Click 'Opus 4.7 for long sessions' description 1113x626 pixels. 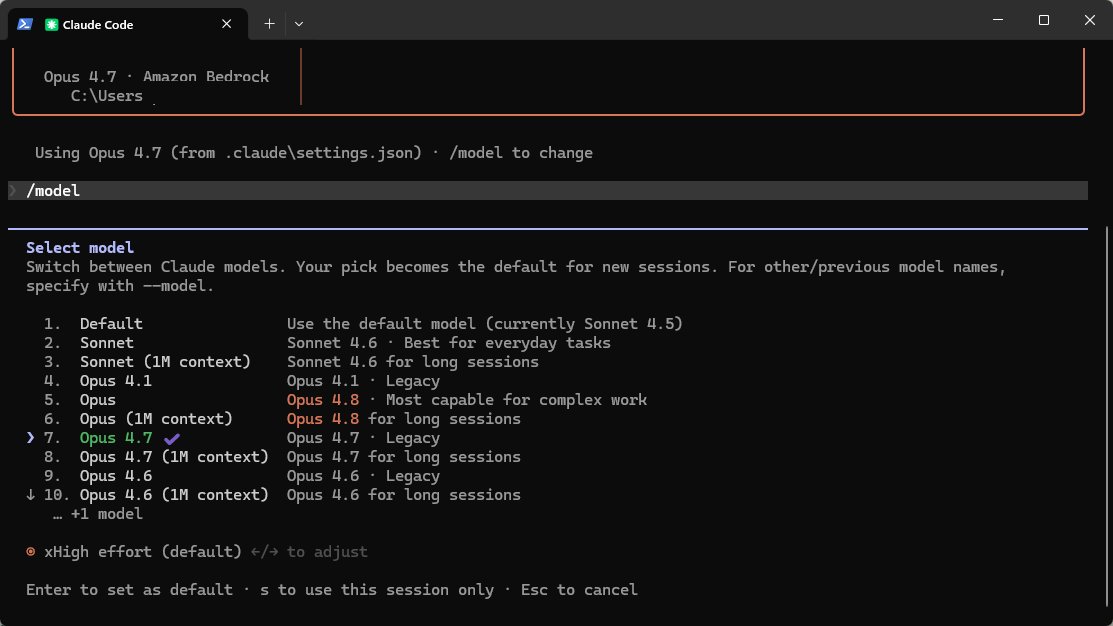pos(403,457)
